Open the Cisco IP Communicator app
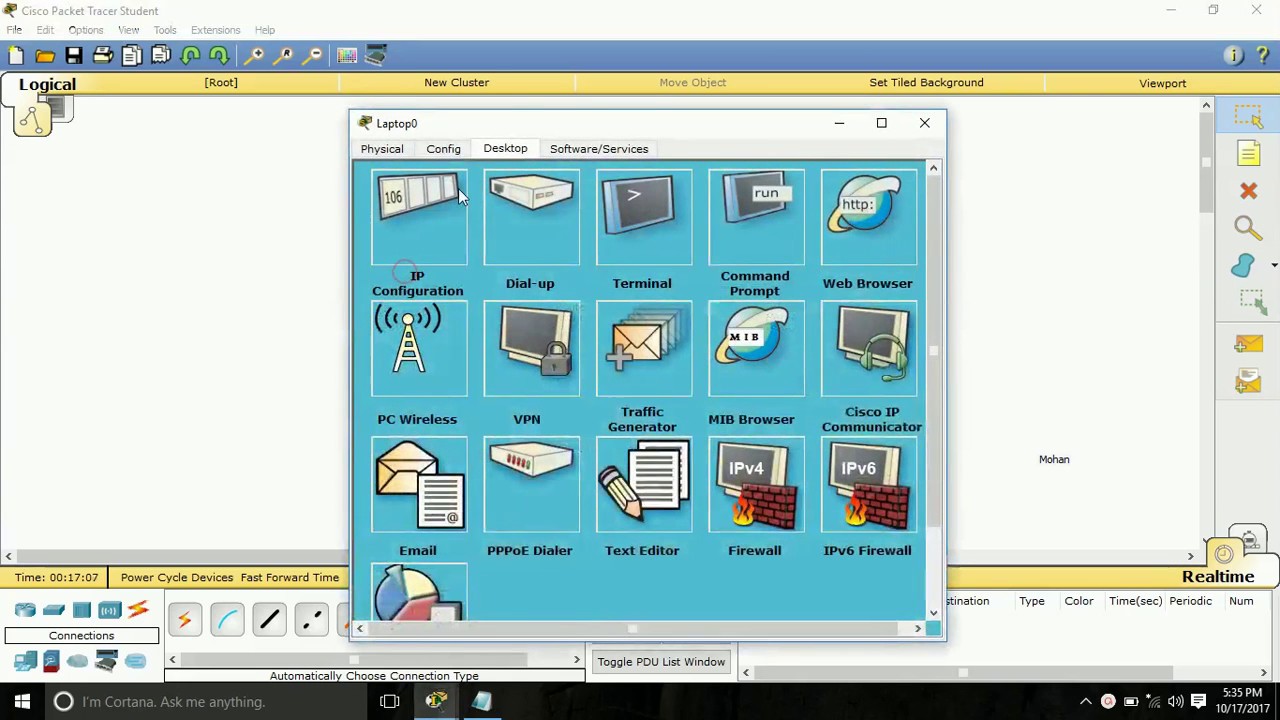This screenshot has width=1280, height=720. point(868,350)
